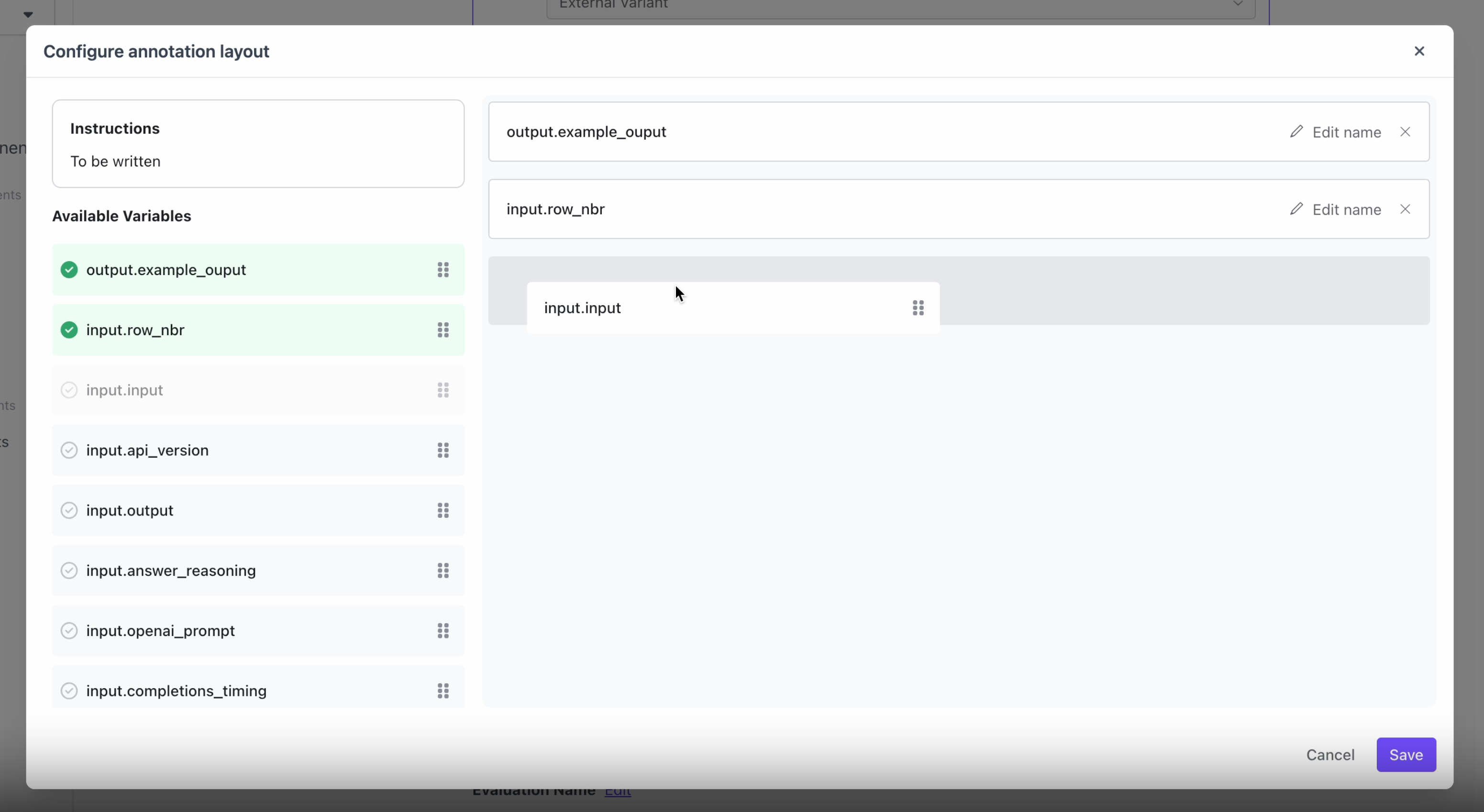
Task: Grab the input.output drag handle
Action: (x=443, y=510)
